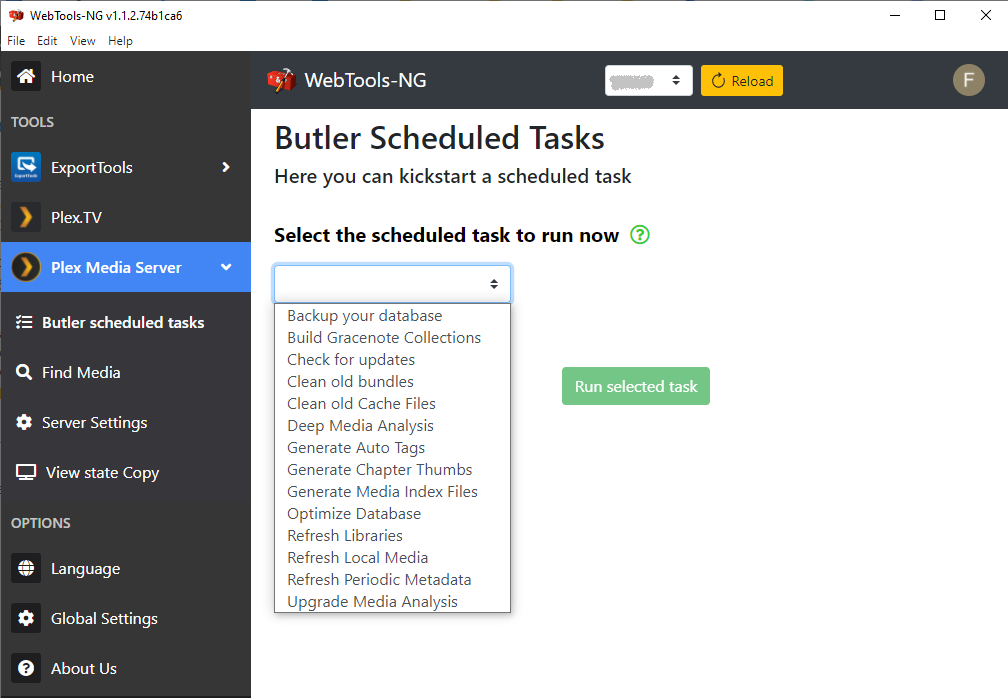Open the View menu

pyautogui.click(x=82, y=40)
